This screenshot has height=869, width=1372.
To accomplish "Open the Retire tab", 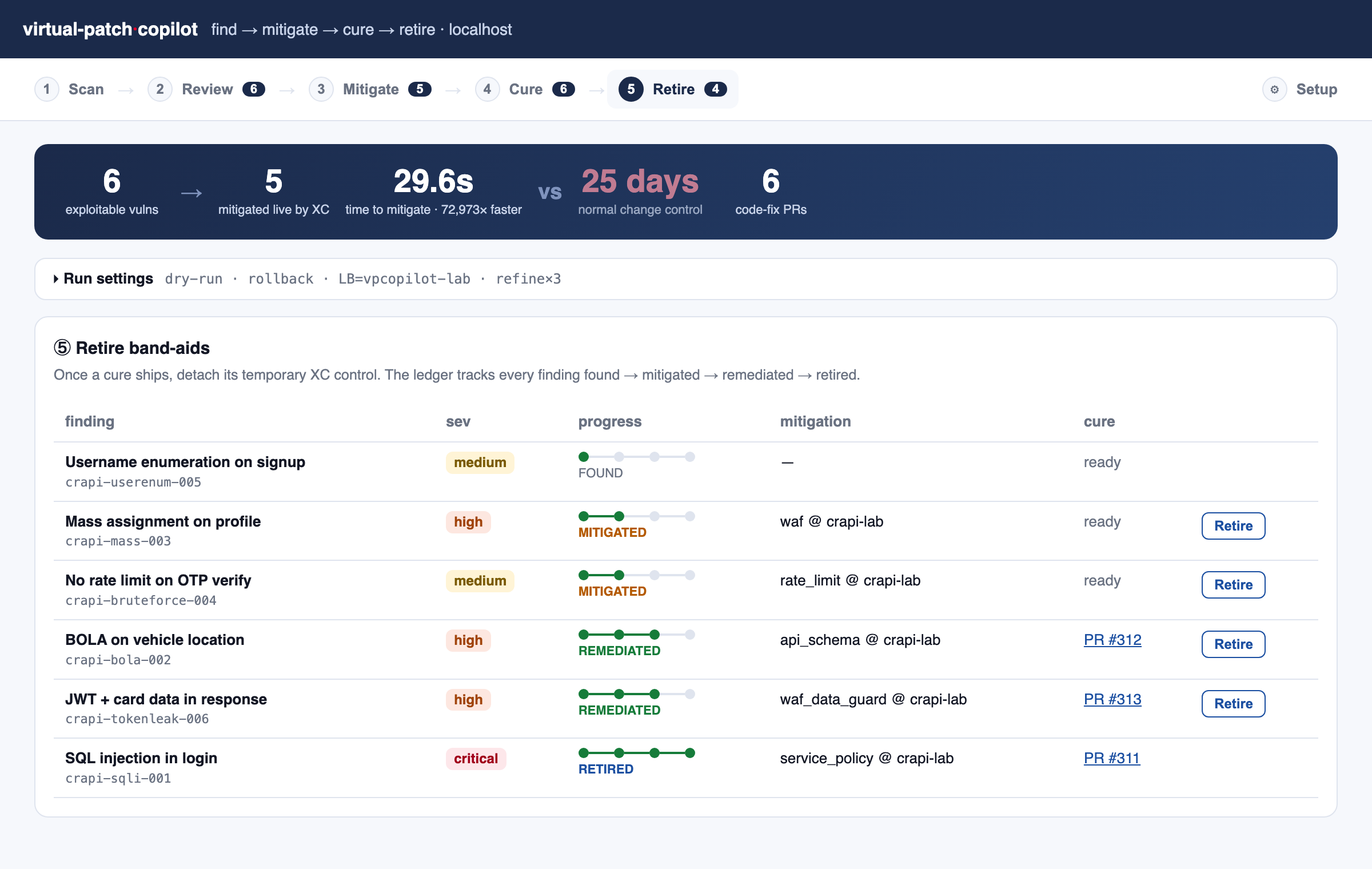I will click(672, 89).
